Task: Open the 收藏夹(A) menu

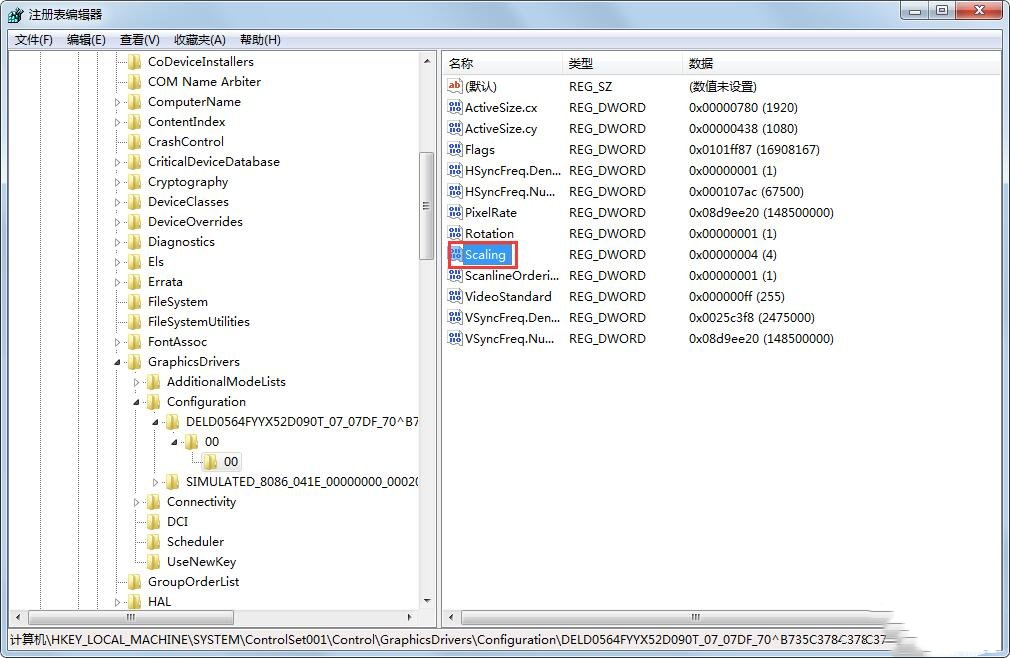Action: pyautogui.click(x=200, y=40)
